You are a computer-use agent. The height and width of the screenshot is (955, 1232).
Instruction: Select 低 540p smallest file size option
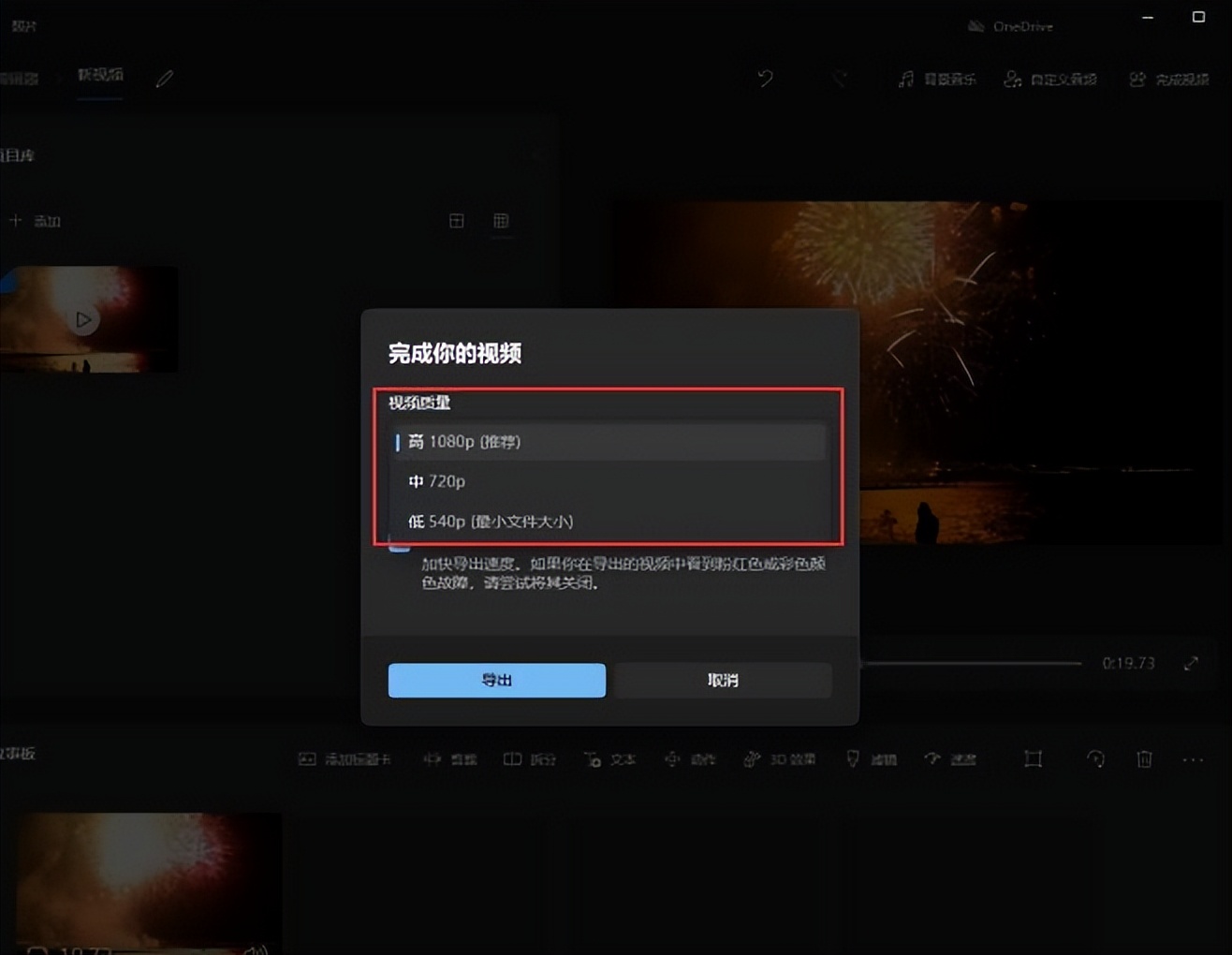pyautogui.click(x=609, y=522)
